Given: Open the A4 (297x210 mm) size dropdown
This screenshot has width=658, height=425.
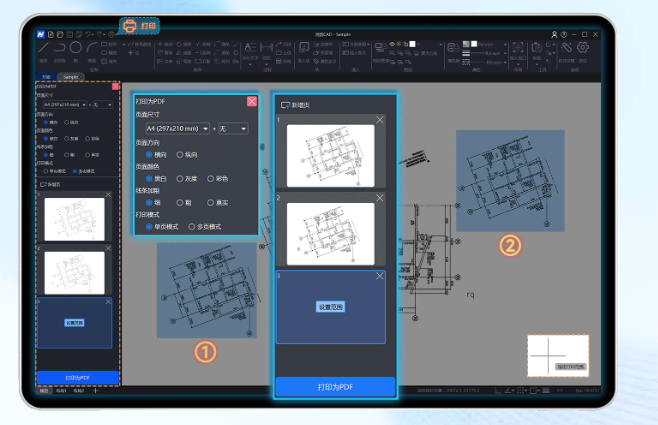Looking at the screenshot, I should pos(177,129).
